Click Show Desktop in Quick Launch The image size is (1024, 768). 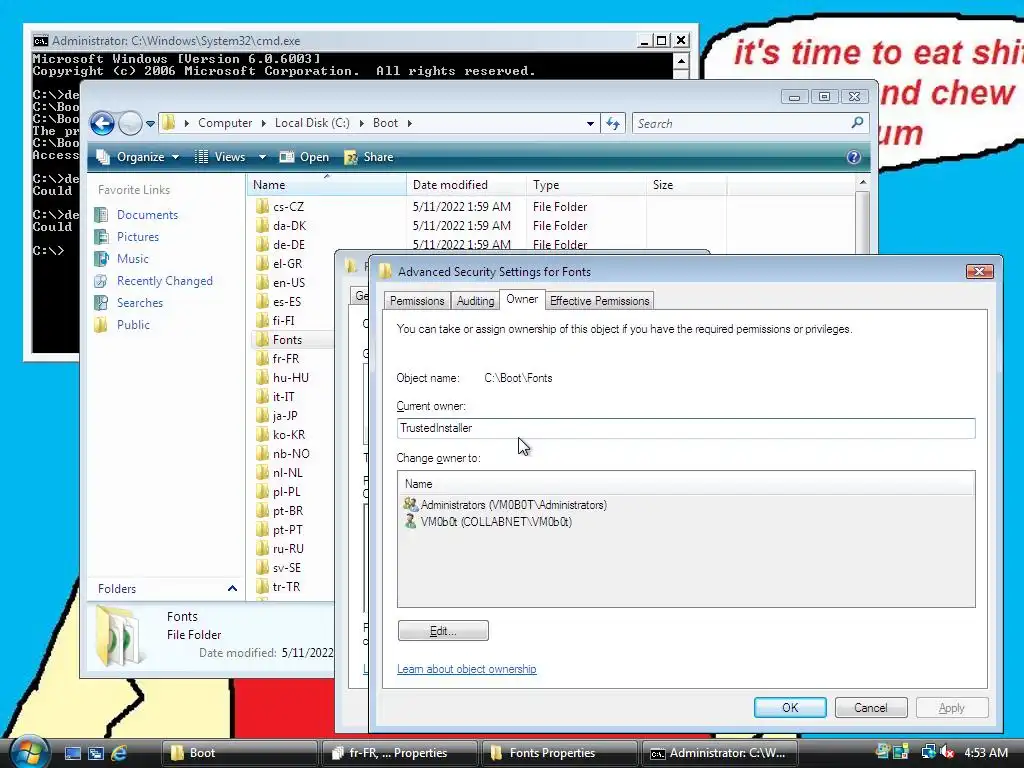72,753
